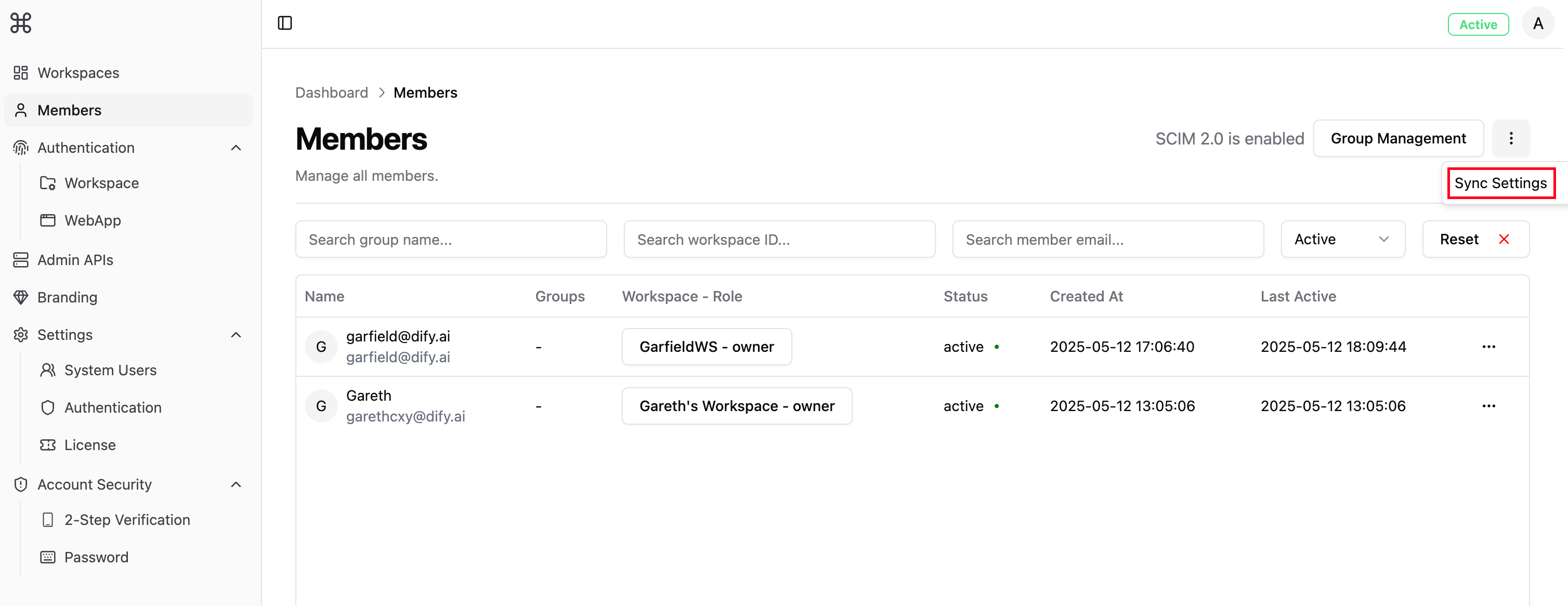Click Gareth's Workspace - owner badge

737,406
